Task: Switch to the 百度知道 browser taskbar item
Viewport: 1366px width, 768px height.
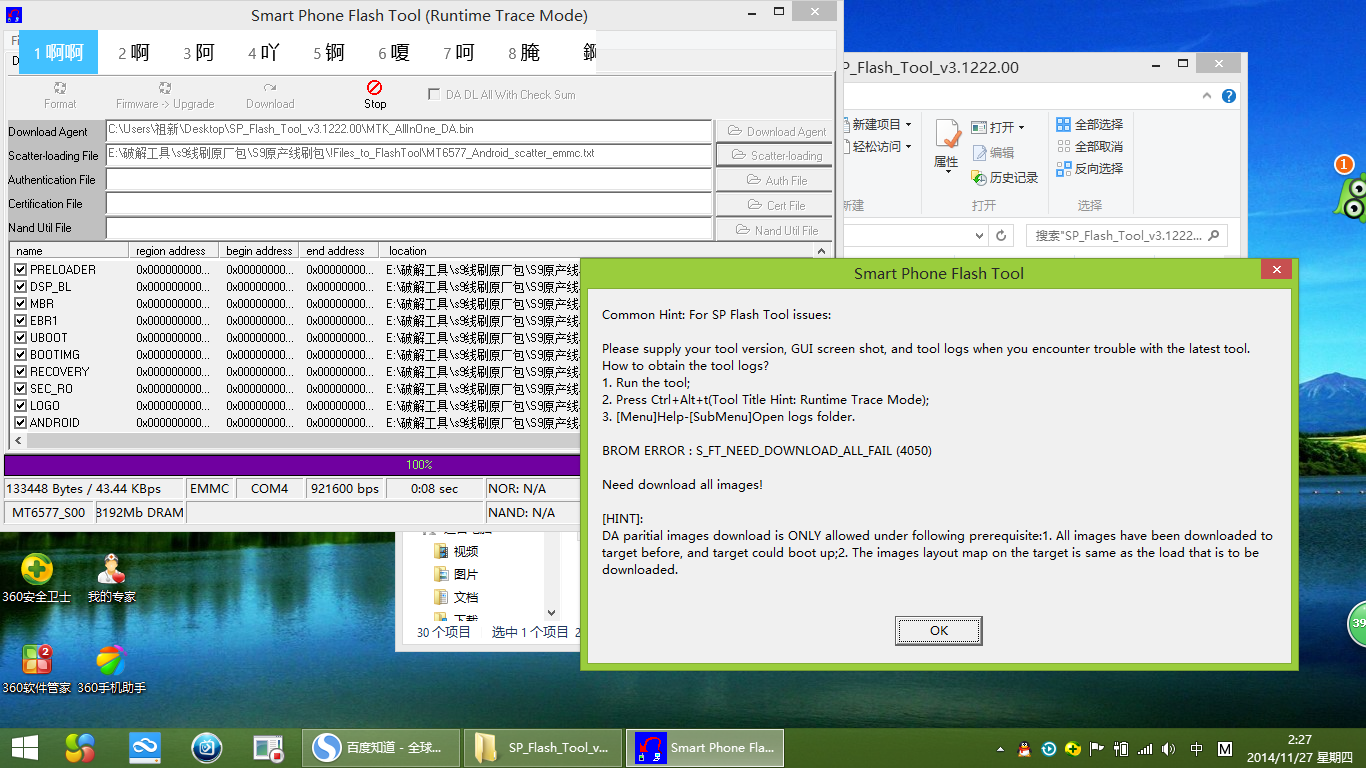Action: [380, 747]
